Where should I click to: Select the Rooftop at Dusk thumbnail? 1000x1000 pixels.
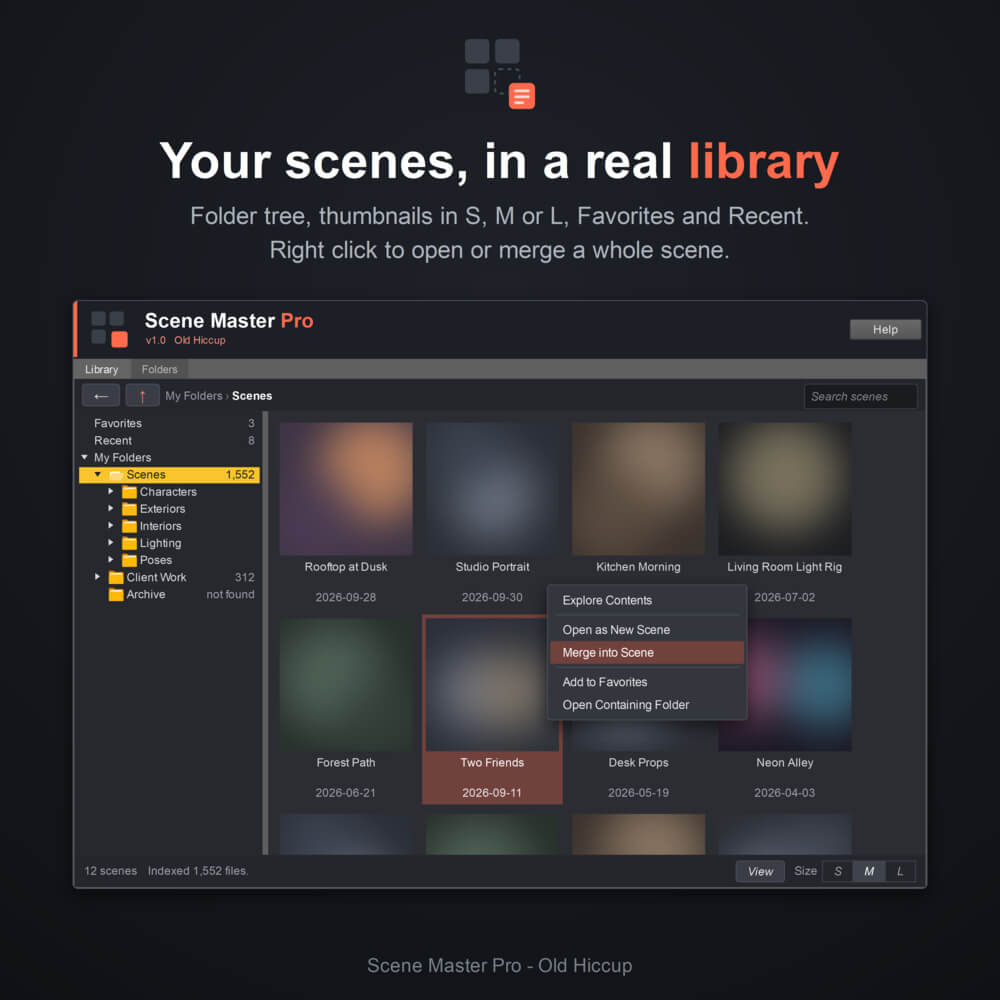(x=346, y=489)
